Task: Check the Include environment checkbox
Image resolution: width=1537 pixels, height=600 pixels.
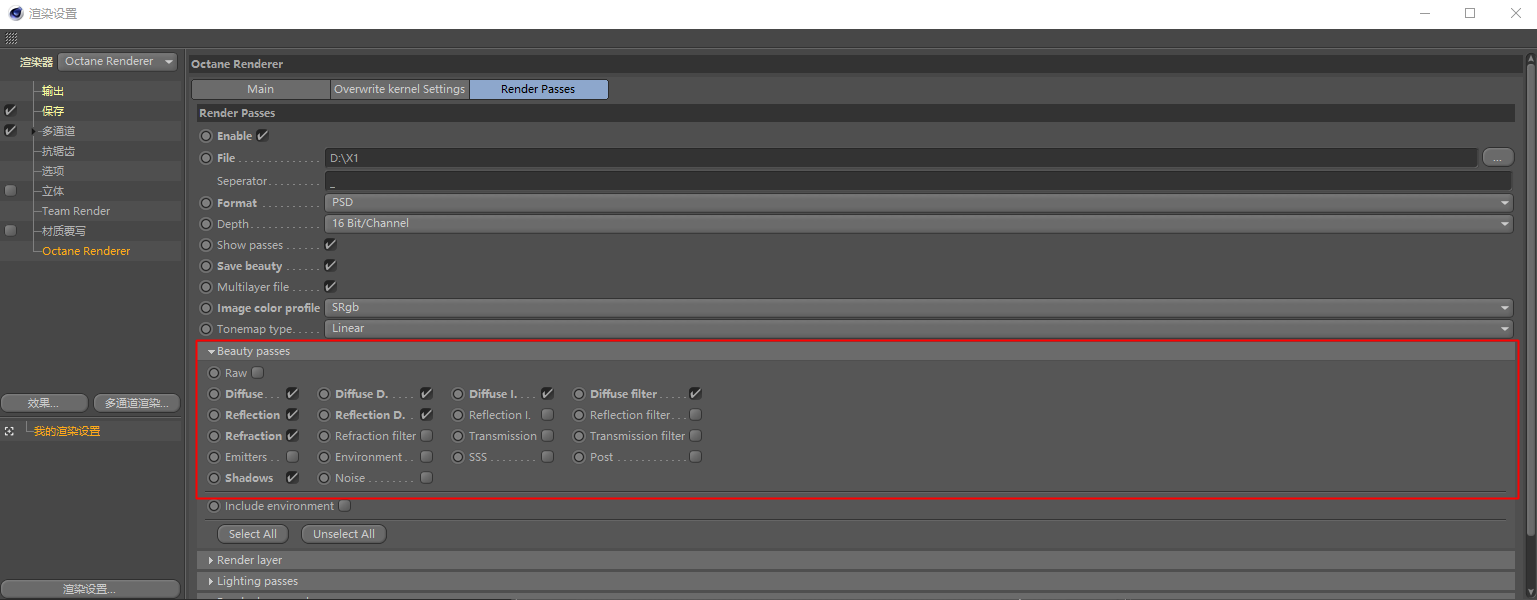Action: click(x=345, y=506)
